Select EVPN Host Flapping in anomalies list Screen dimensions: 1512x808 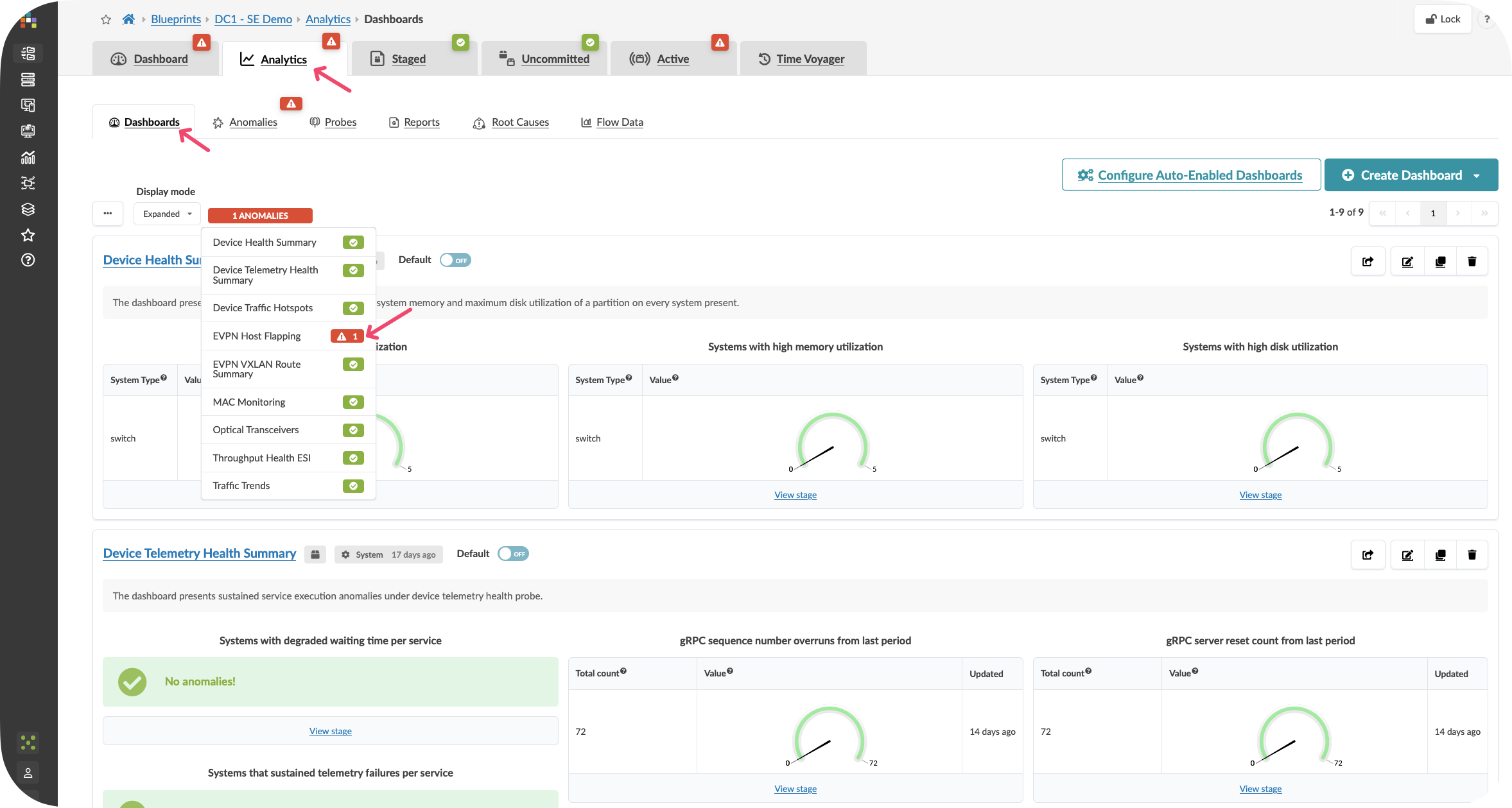coord(257,336)
